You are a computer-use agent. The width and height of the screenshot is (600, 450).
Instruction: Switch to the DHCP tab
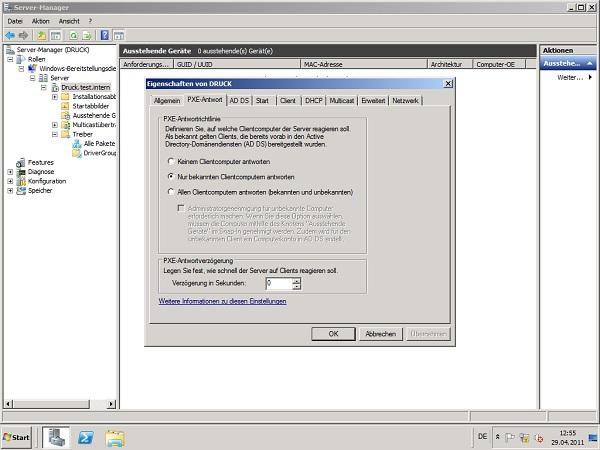[314, 101]
